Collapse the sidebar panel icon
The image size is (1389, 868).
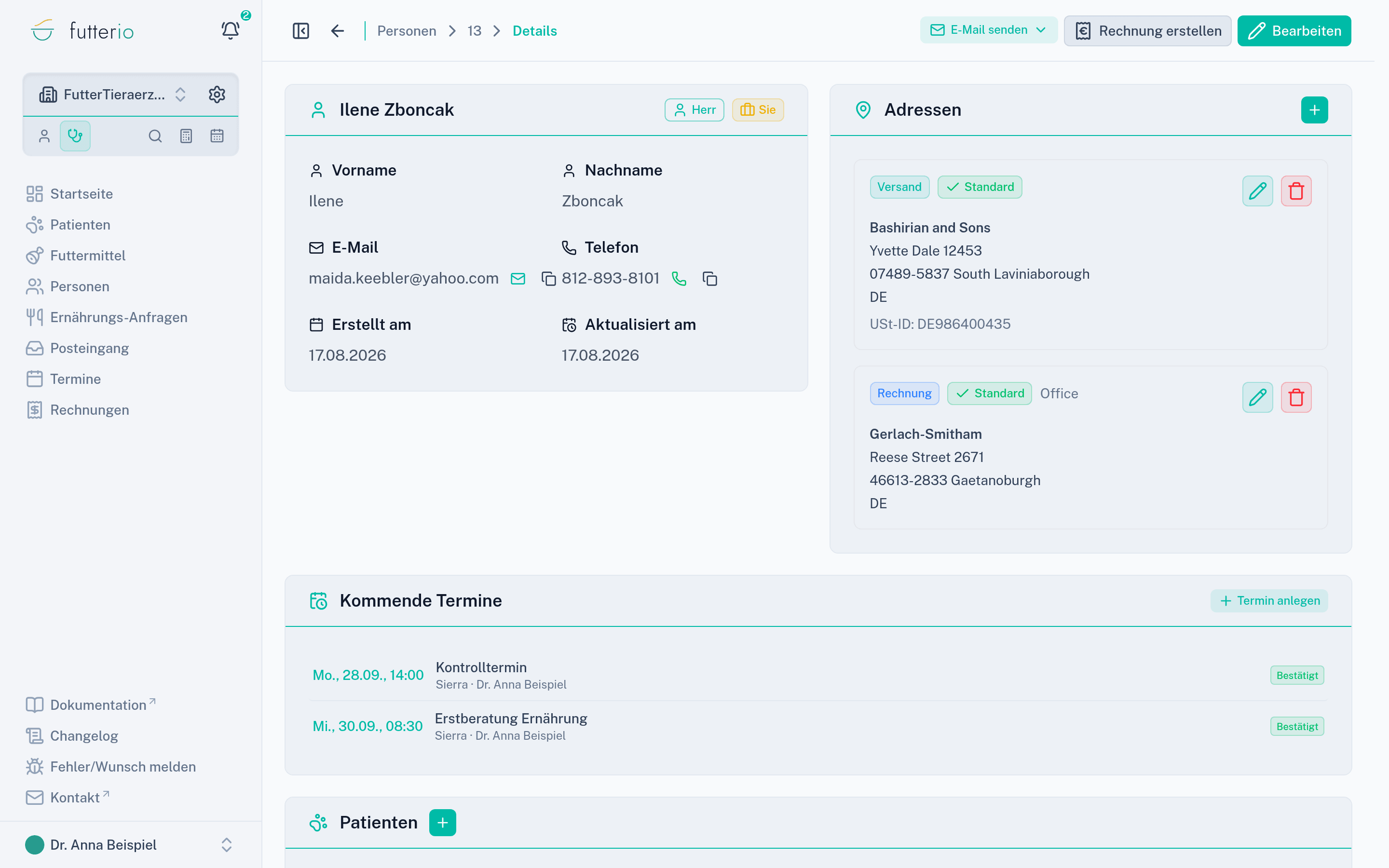pyautogui.click(x=301, y=31)
